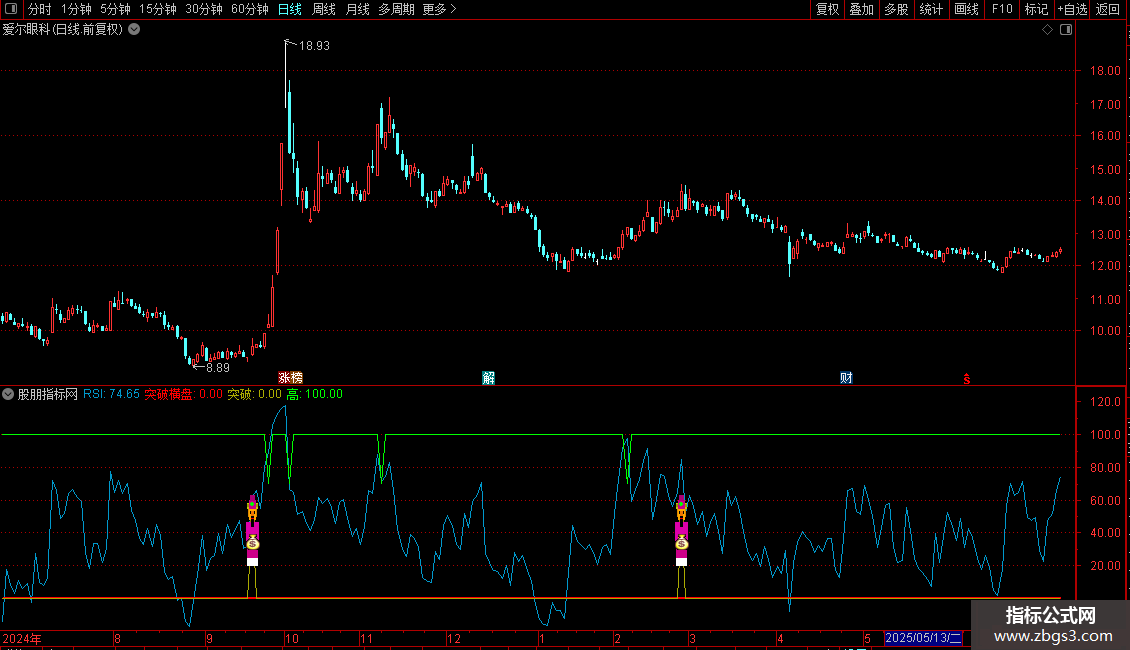Select the 5分钟 period tab
The width and height of the screenshot is (1130, 650).
(x=115, y=9)
